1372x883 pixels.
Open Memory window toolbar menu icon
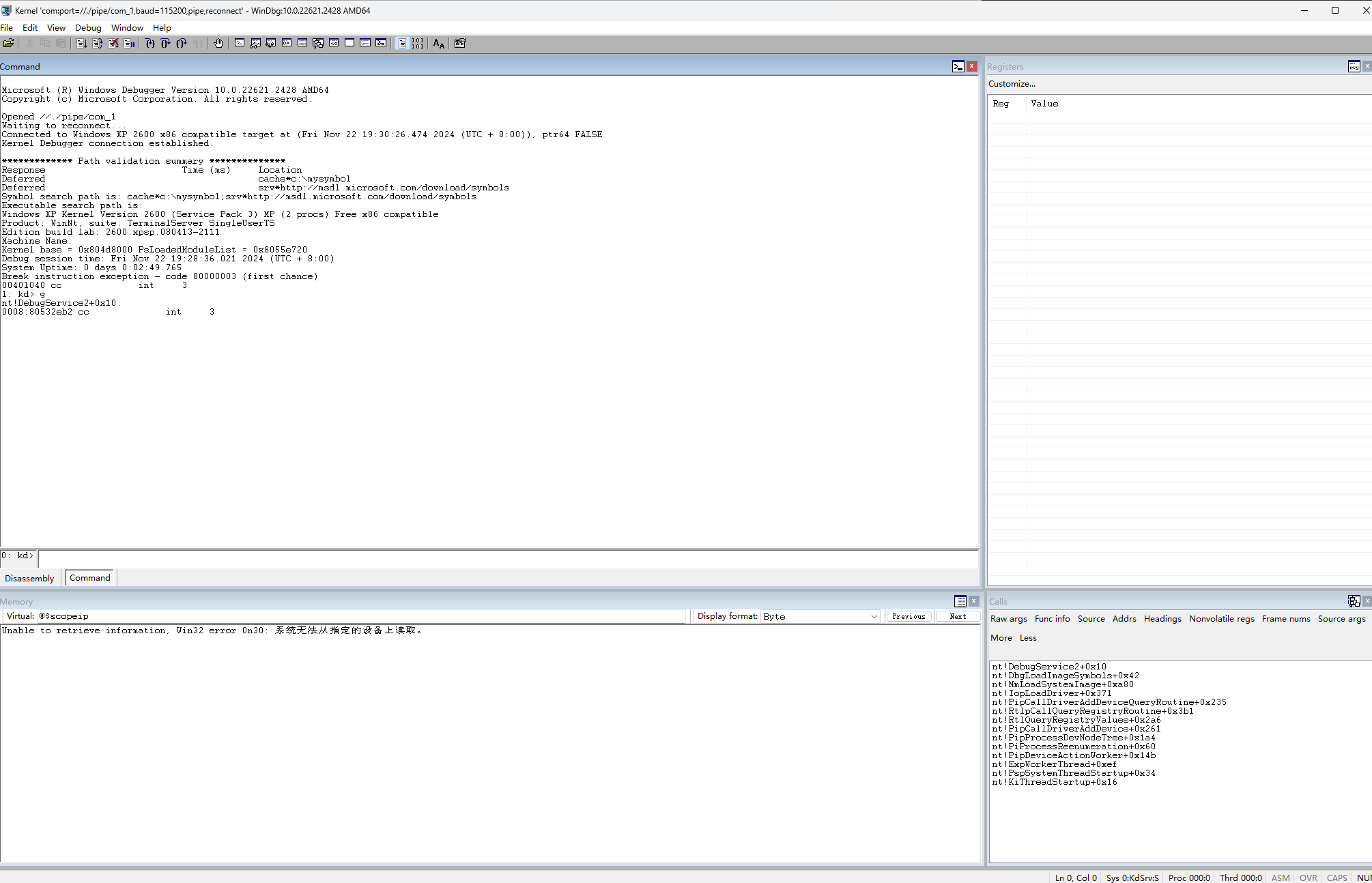(960, 601)
